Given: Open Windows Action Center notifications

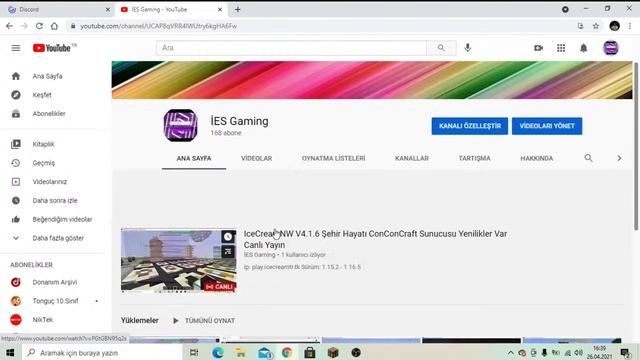Looking at the screenshot, I should [x=625, y=353].
